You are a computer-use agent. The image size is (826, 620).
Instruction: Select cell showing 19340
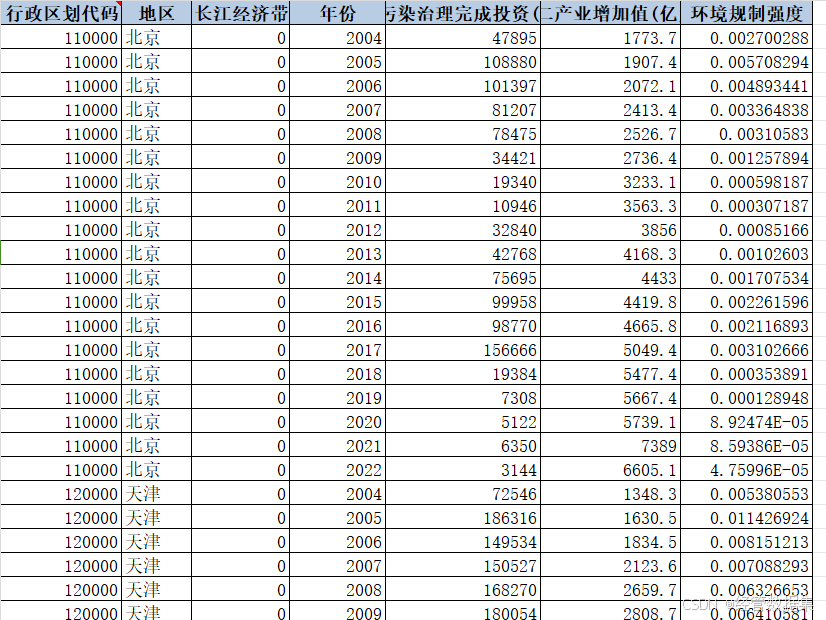click(x=463, y=182)
